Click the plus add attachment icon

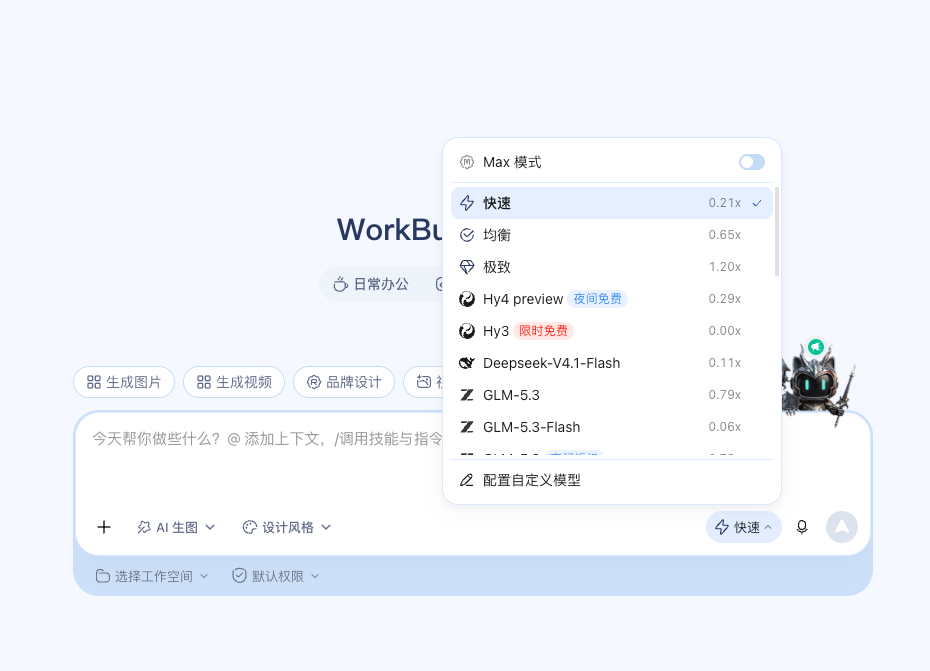[x=104, y=527]
